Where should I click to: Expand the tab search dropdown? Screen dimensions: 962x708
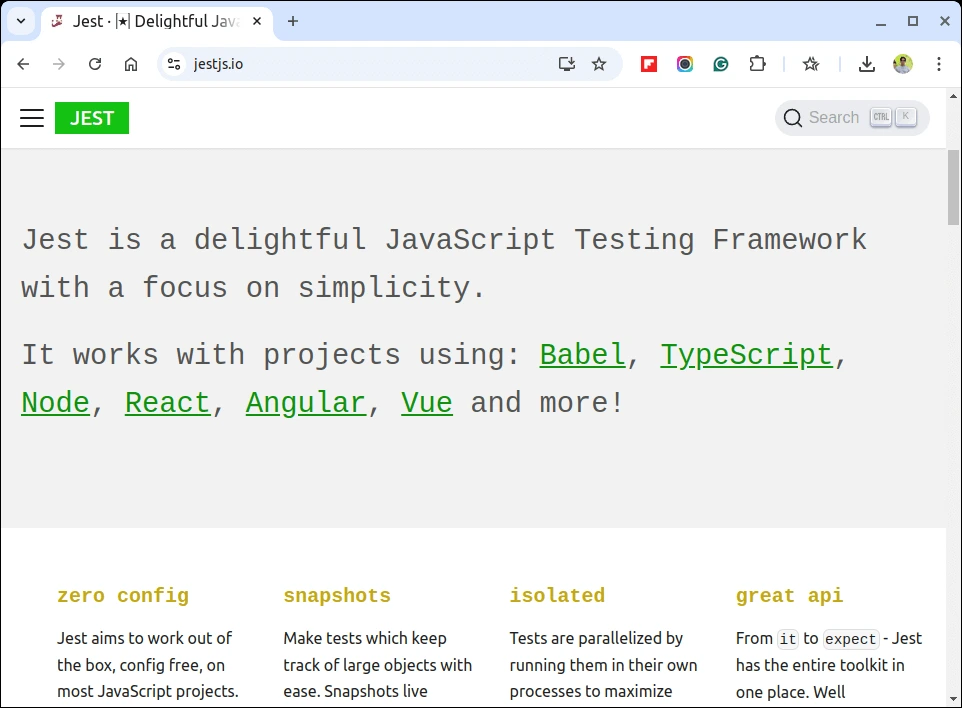pos(21,21)
